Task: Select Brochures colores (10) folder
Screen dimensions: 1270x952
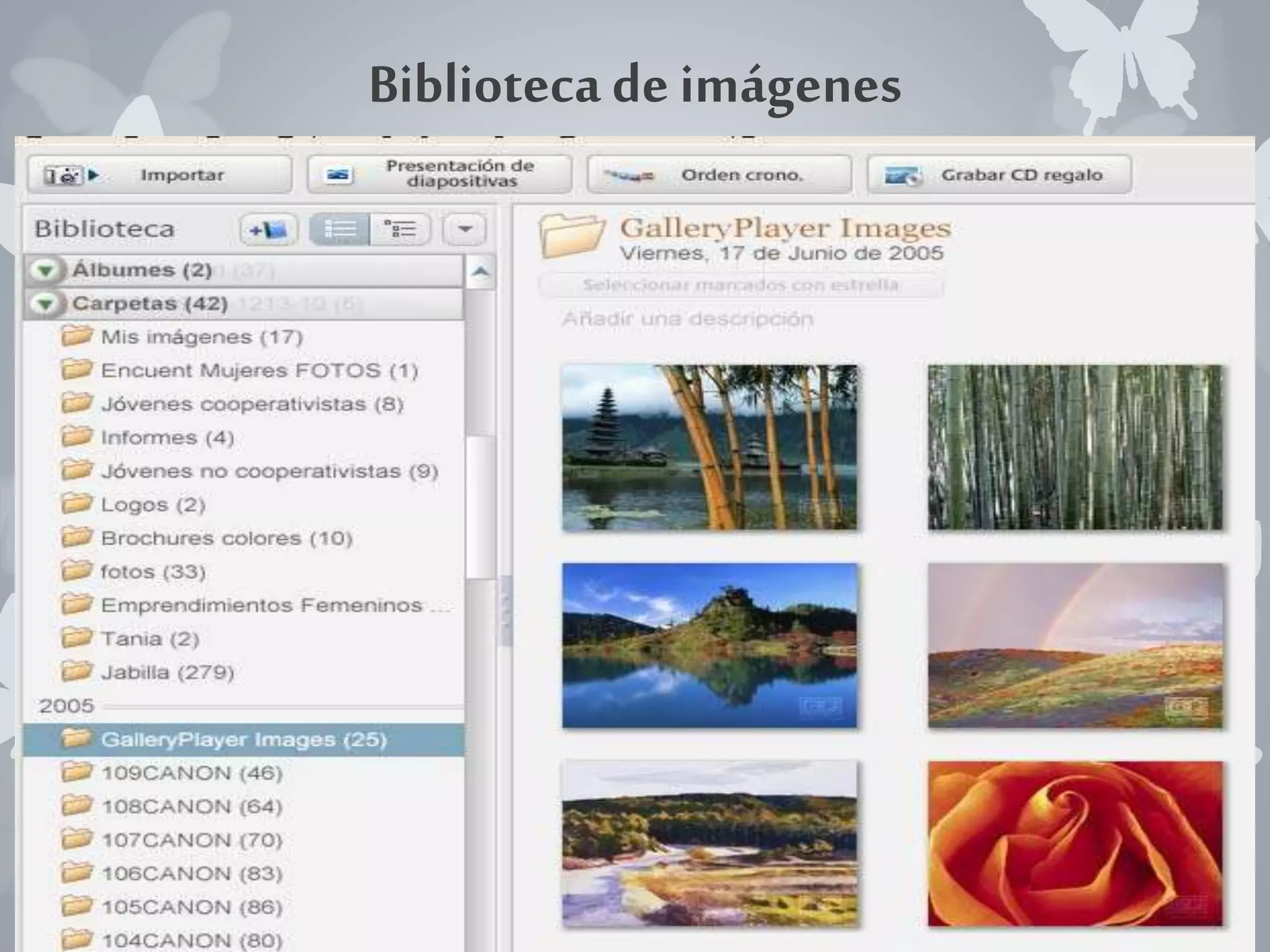Action: 244,538
